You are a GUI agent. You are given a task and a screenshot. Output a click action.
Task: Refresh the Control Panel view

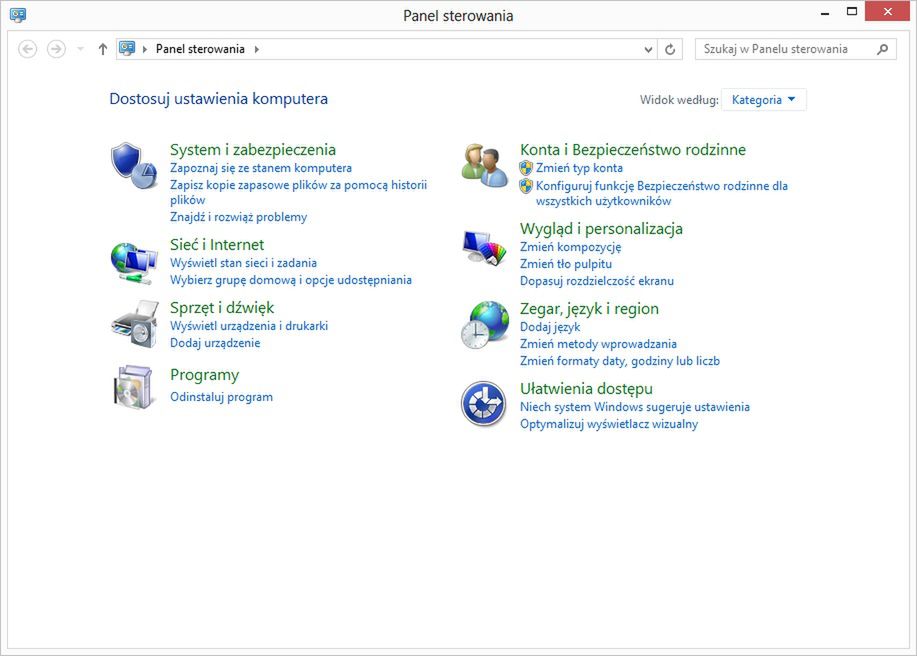click(670, 50)
